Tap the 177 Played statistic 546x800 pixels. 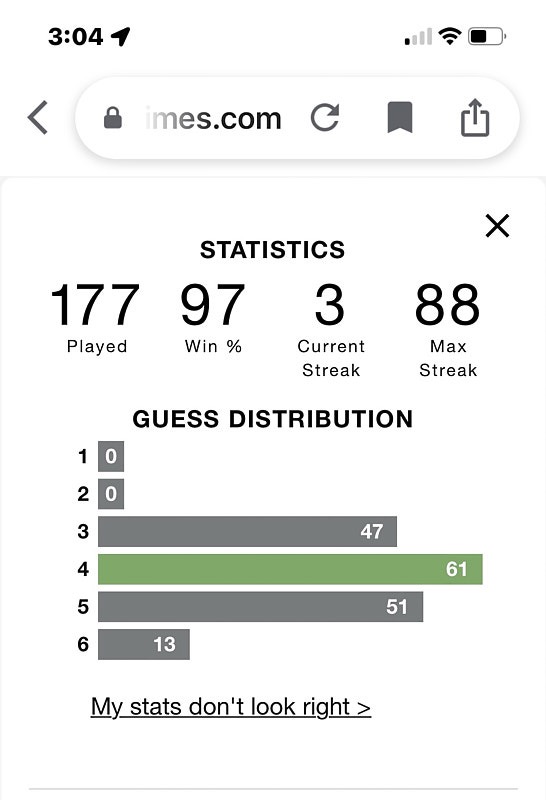click(96, 318)
